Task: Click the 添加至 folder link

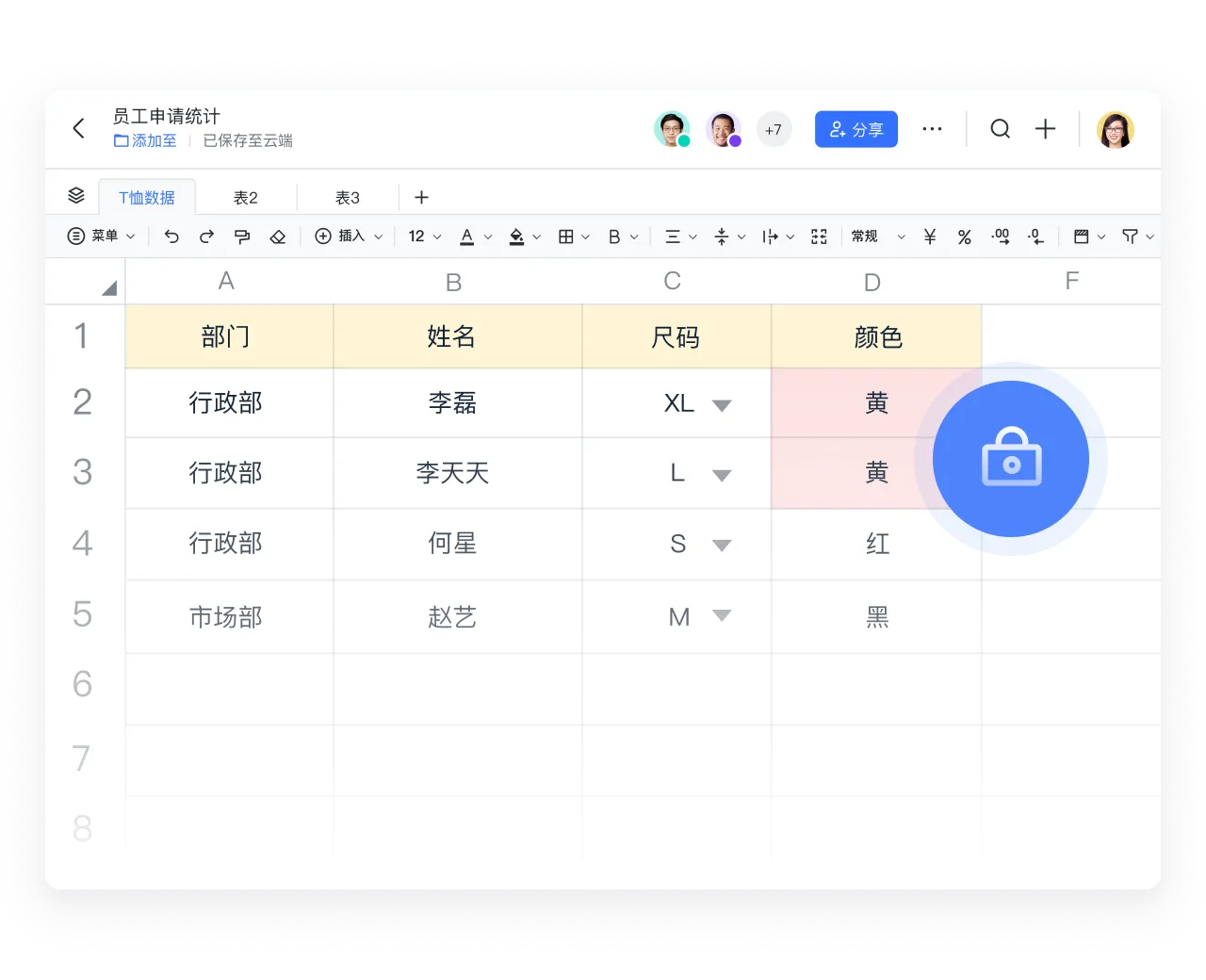Action: click(x=146, y=140)
